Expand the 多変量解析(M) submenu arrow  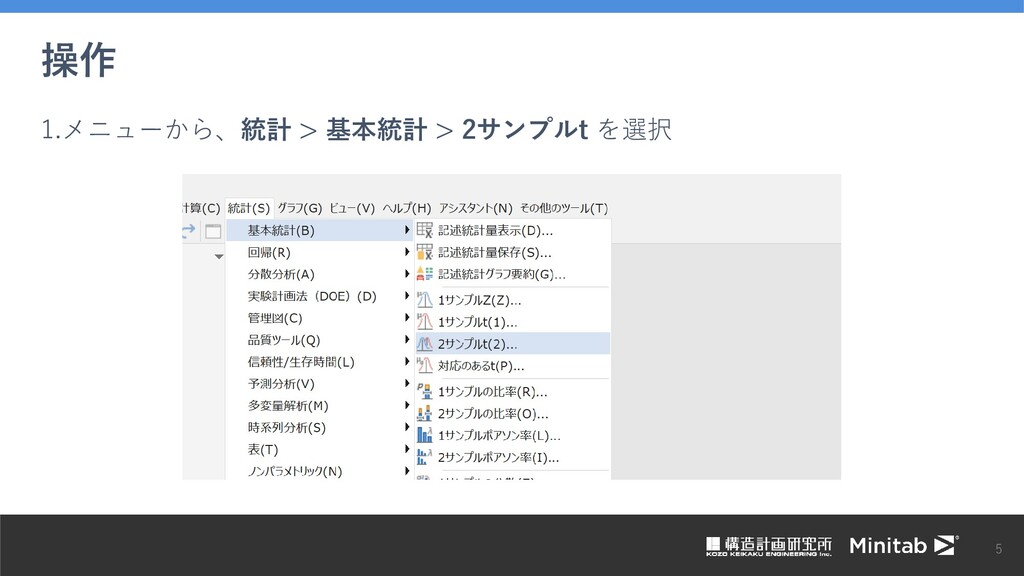click(x=406, y=405)
